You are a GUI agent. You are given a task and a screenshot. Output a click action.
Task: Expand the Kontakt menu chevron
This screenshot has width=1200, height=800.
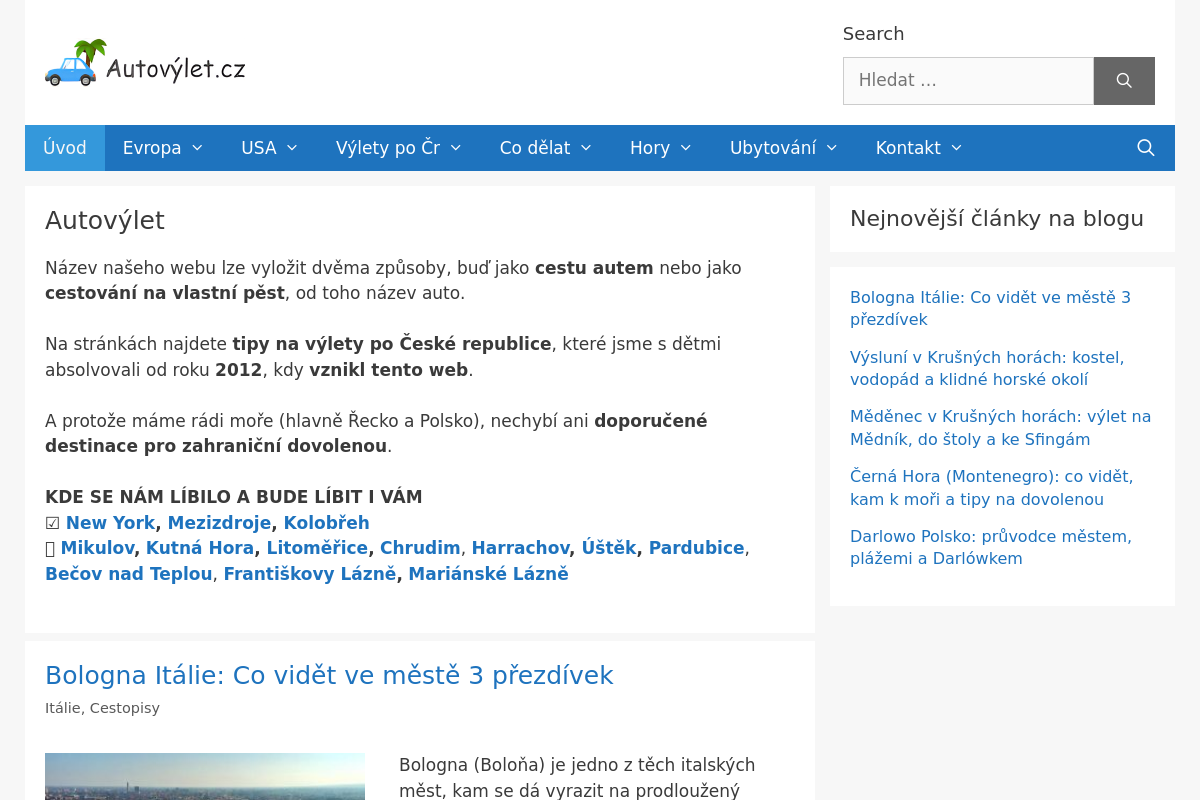point(957,148)
